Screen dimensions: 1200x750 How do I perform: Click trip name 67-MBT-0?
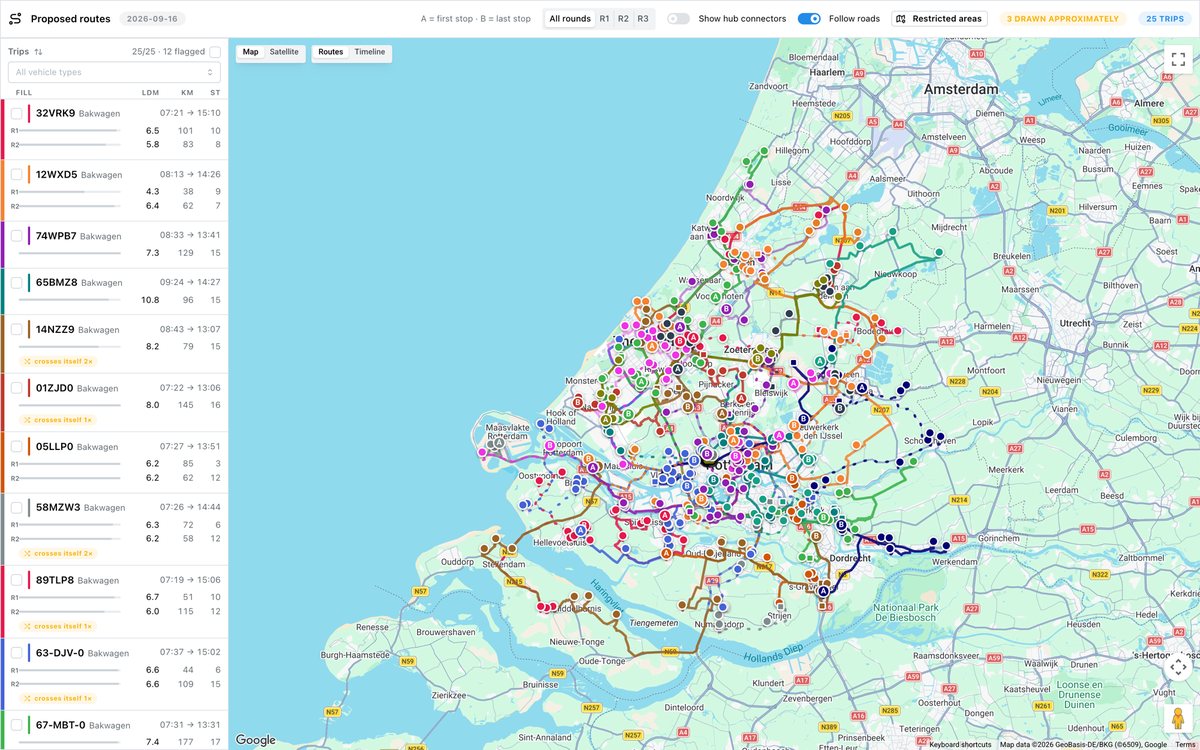(62, 726)
